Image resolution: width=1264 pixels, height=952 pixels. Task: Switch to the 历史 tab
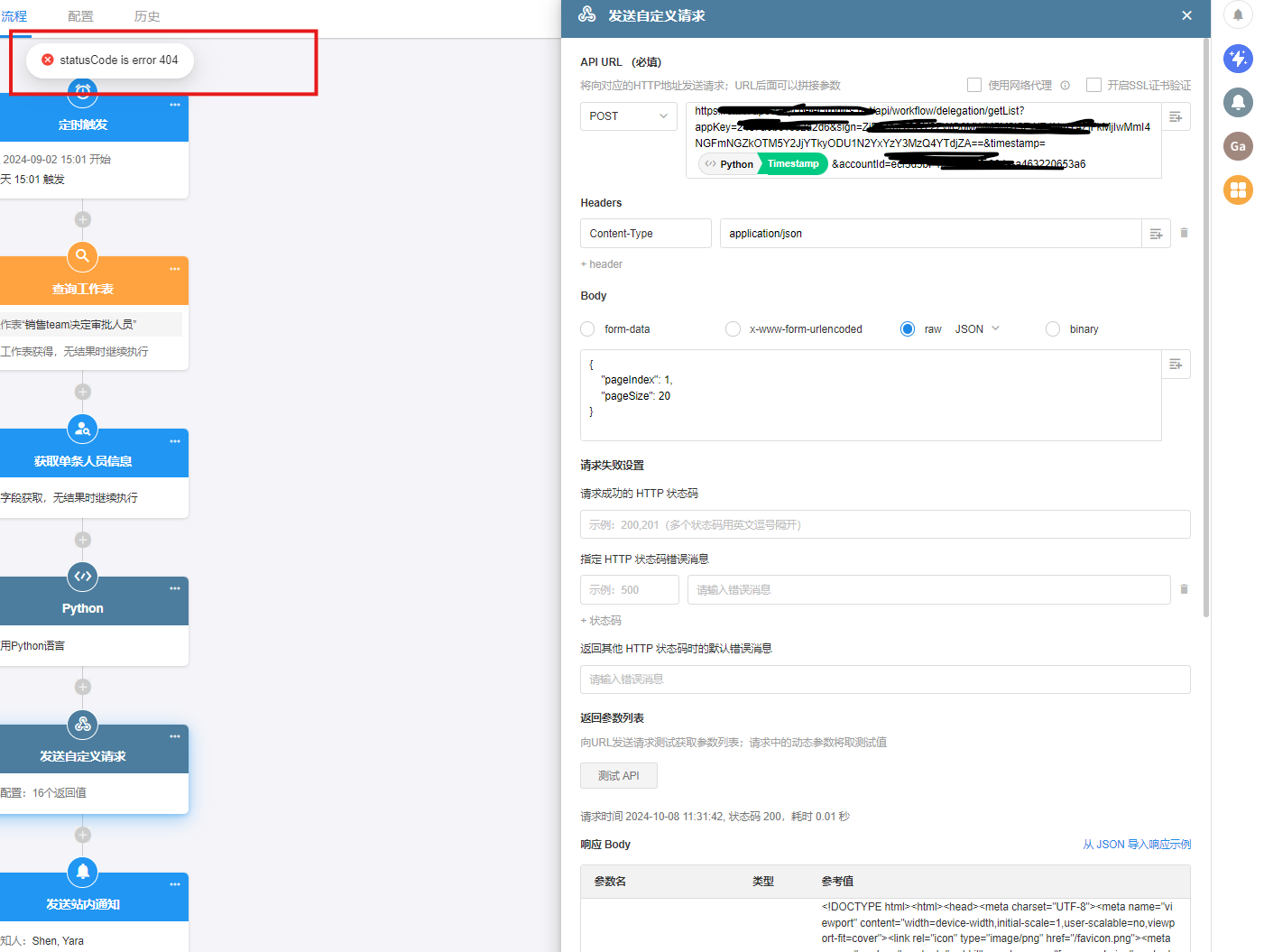147,16
